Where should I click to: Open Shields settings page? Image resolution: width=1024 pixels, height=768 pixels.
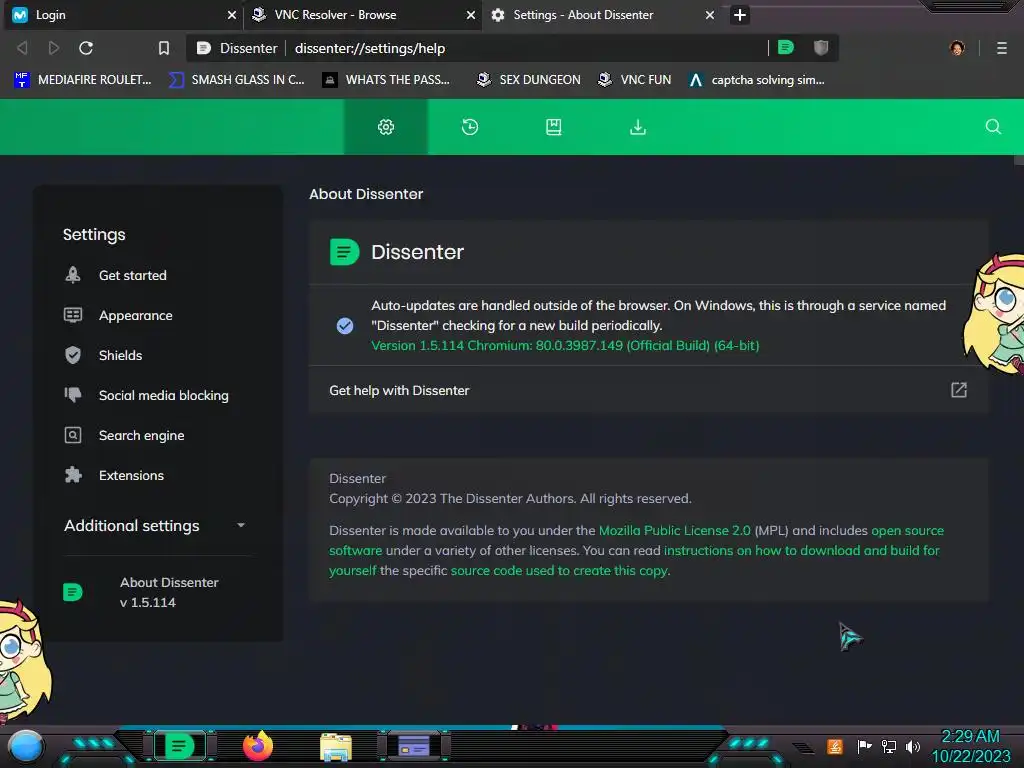click(120, 355)
